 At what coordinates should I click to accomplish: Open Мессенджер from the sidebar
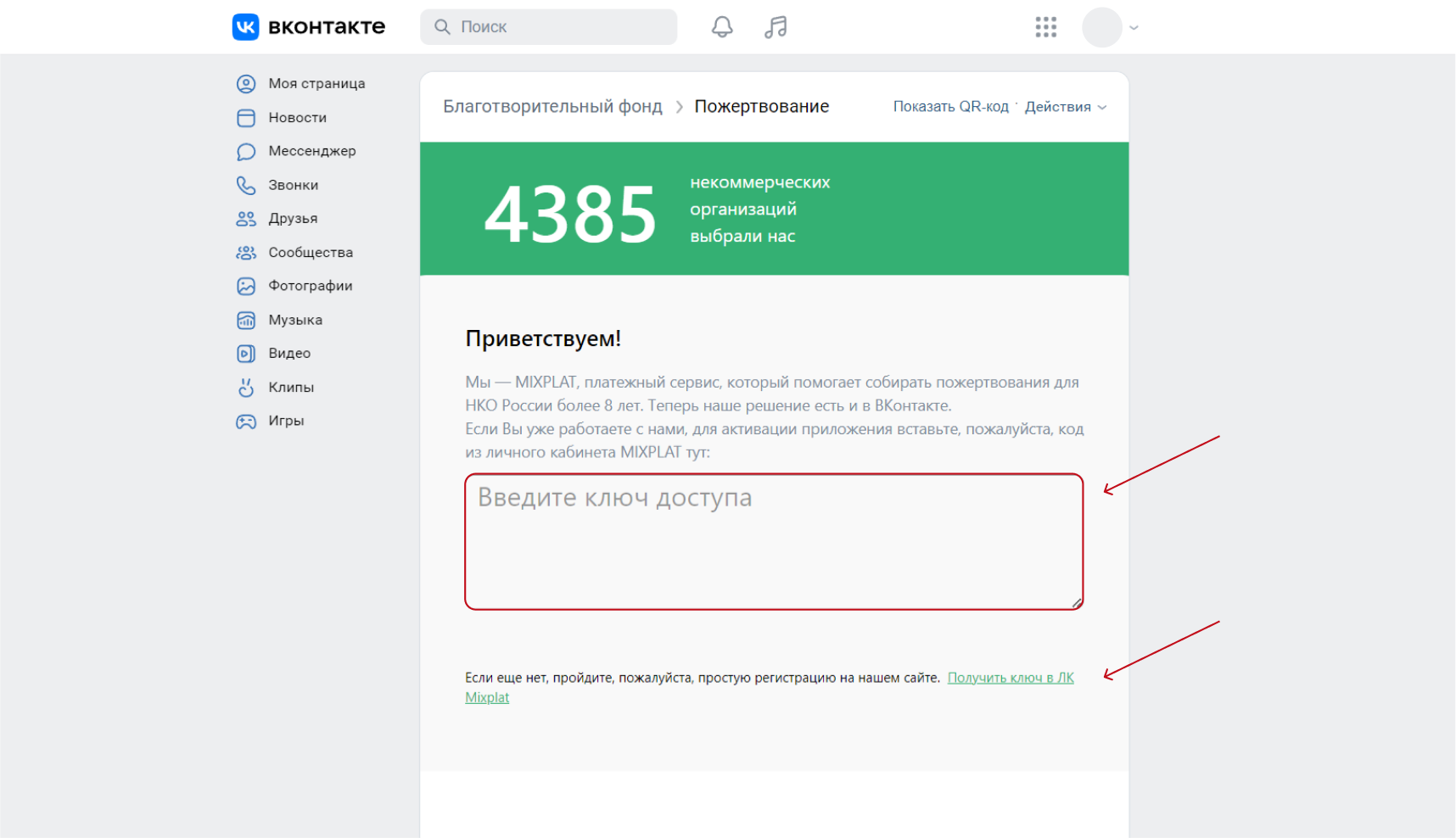[311, 151]
